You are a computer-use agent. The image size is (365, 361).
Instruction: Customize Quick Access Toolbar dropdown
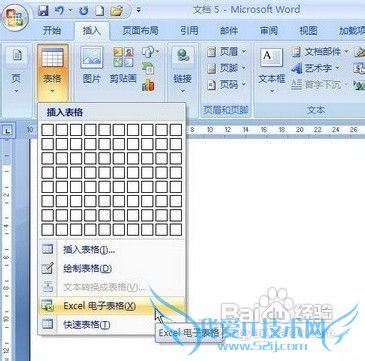(x=138, y=10)
